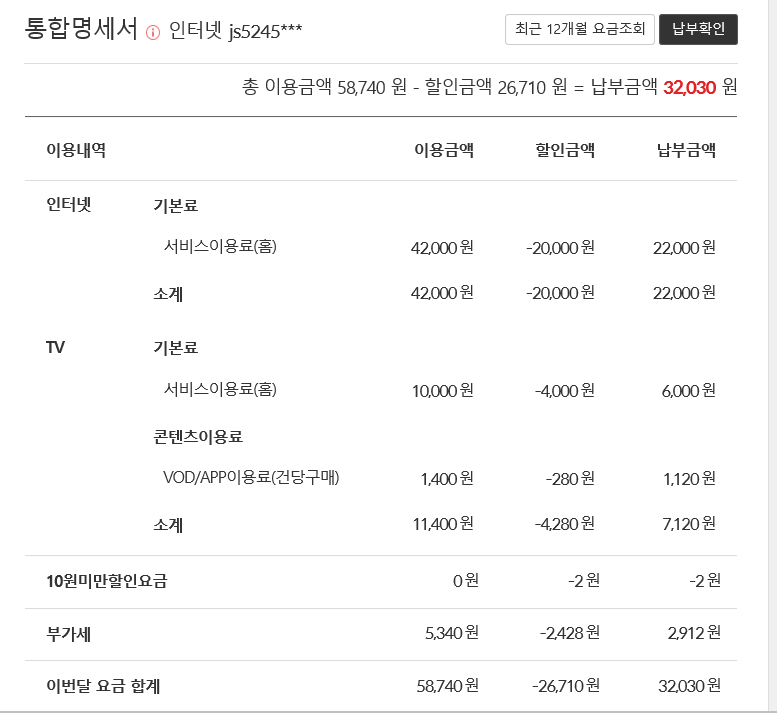Click the 10원미만할인요금 row label
The height and width of the screenshot is (719, 777).
coord(107,580)
